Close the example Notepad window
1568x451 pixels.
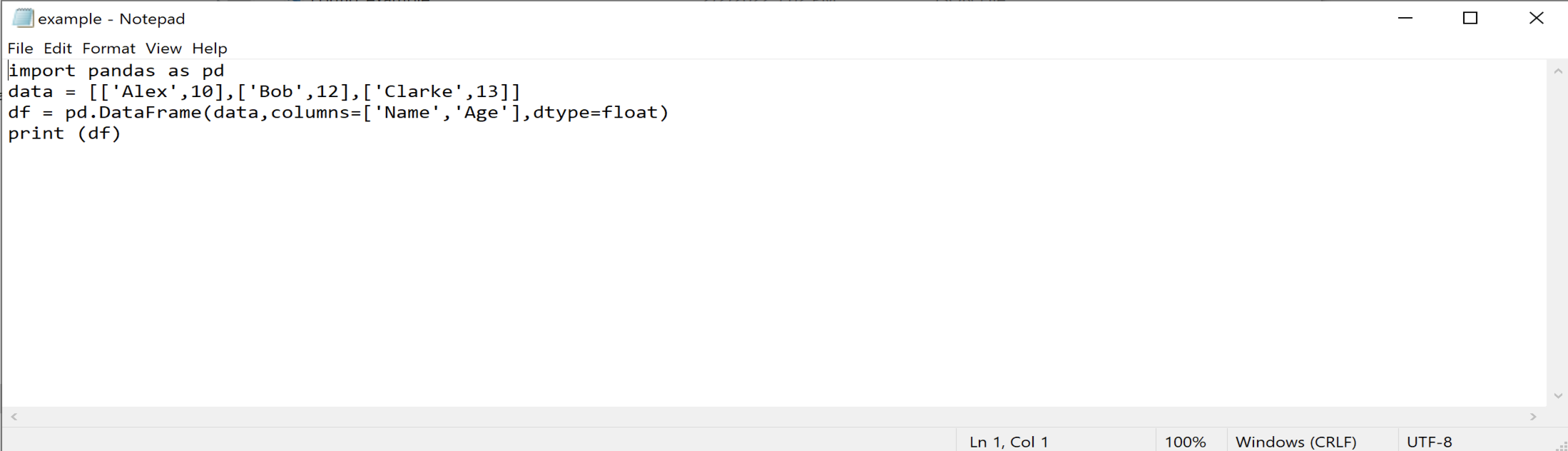pyautogui.click(x=1536, y=18)
